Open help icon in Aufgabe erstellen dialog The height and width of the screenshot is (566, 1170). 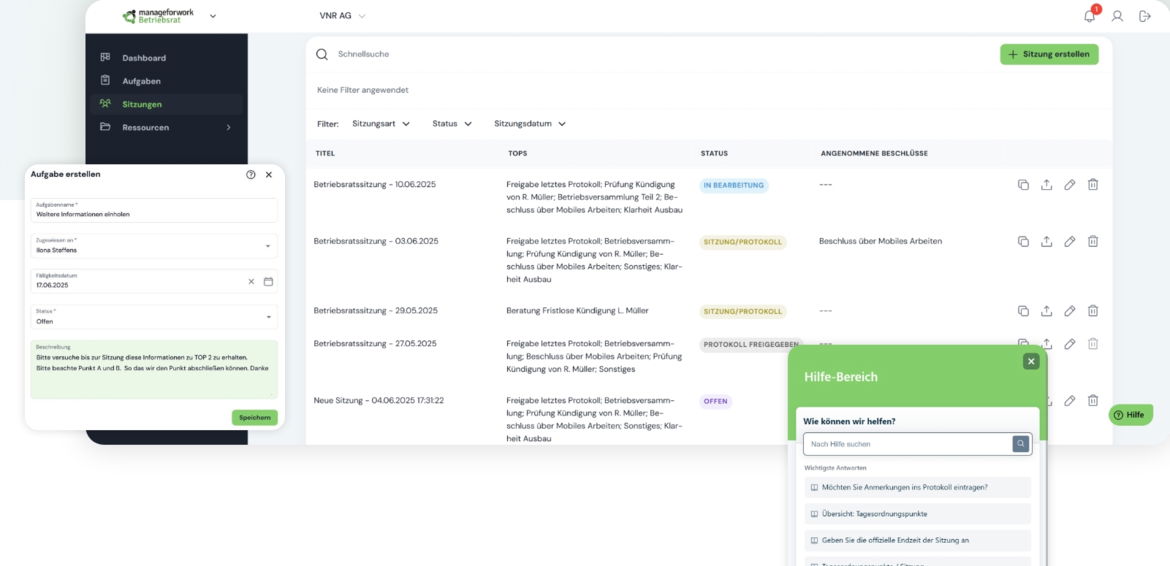(251, 174)
